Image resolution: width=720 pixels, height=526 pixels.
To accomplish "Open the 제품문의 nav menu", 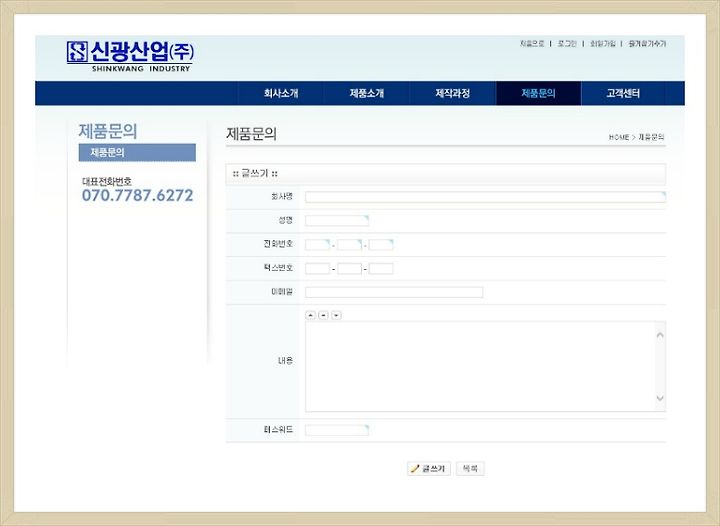I will click(538, 93).
